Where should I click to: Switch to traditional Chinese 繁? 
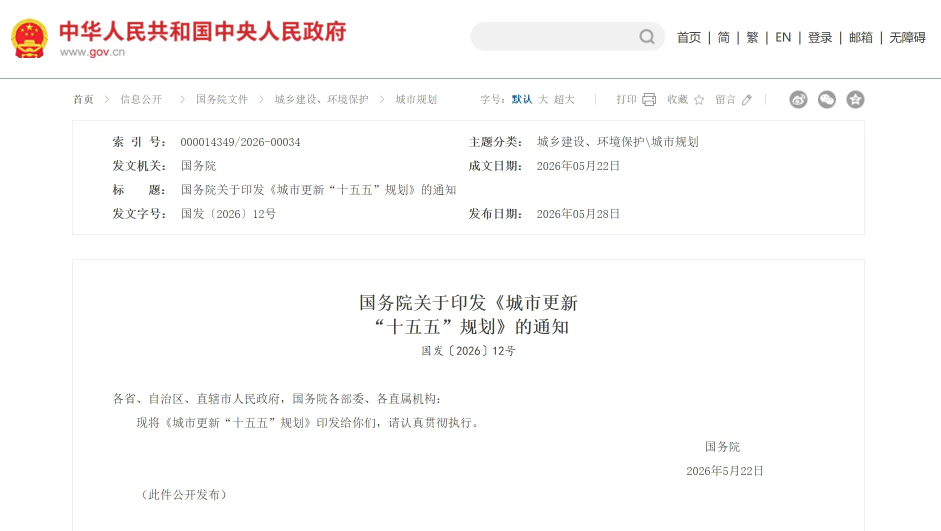click(x=753, y=38)
